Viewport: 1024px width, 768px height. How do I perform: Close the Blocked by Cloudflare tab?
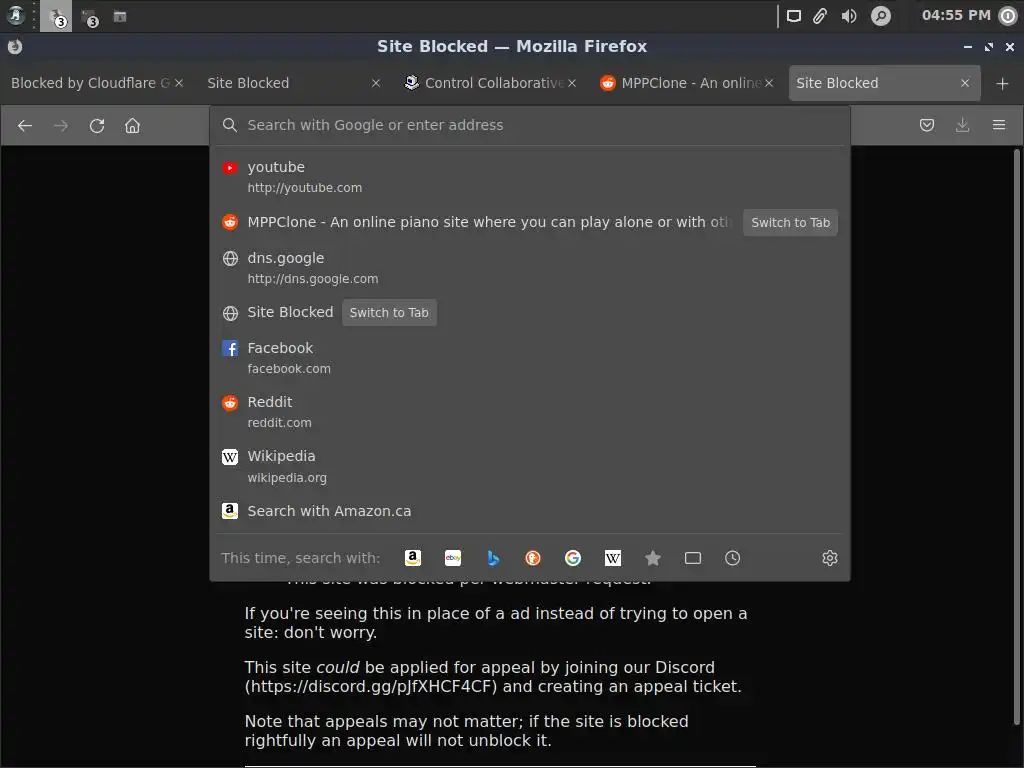(x=179, y=83)
